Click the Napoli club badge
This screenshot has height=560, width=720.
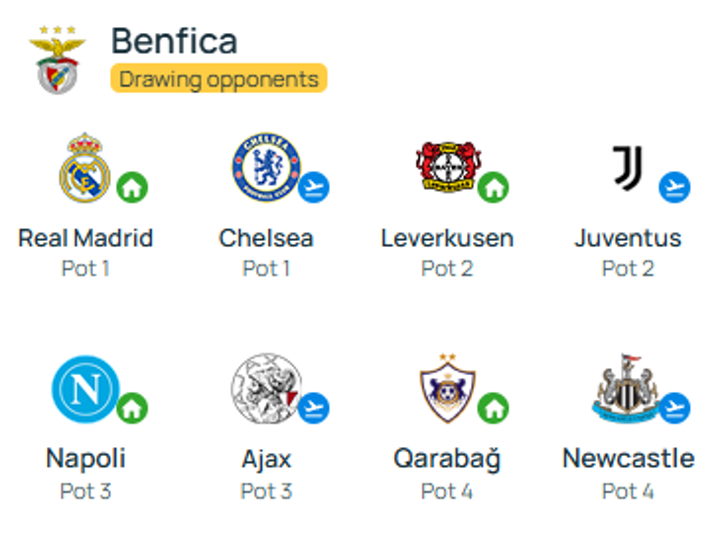click(85, 388)
